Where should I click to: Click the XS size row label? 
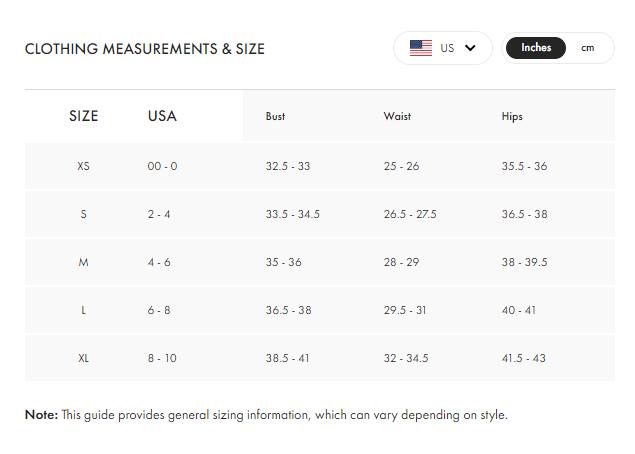(83, 166)
